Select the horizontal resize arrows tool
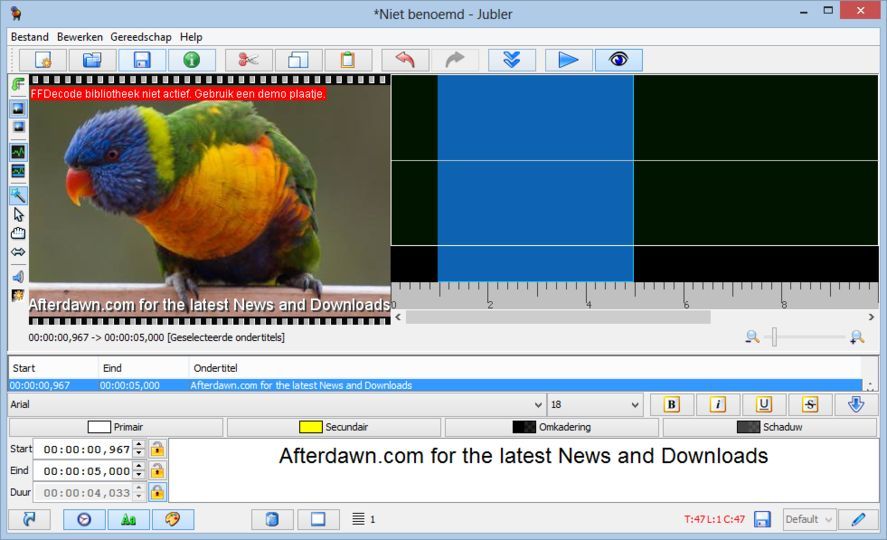The height and width of the screenshot is (540, 887). [18, 252]
